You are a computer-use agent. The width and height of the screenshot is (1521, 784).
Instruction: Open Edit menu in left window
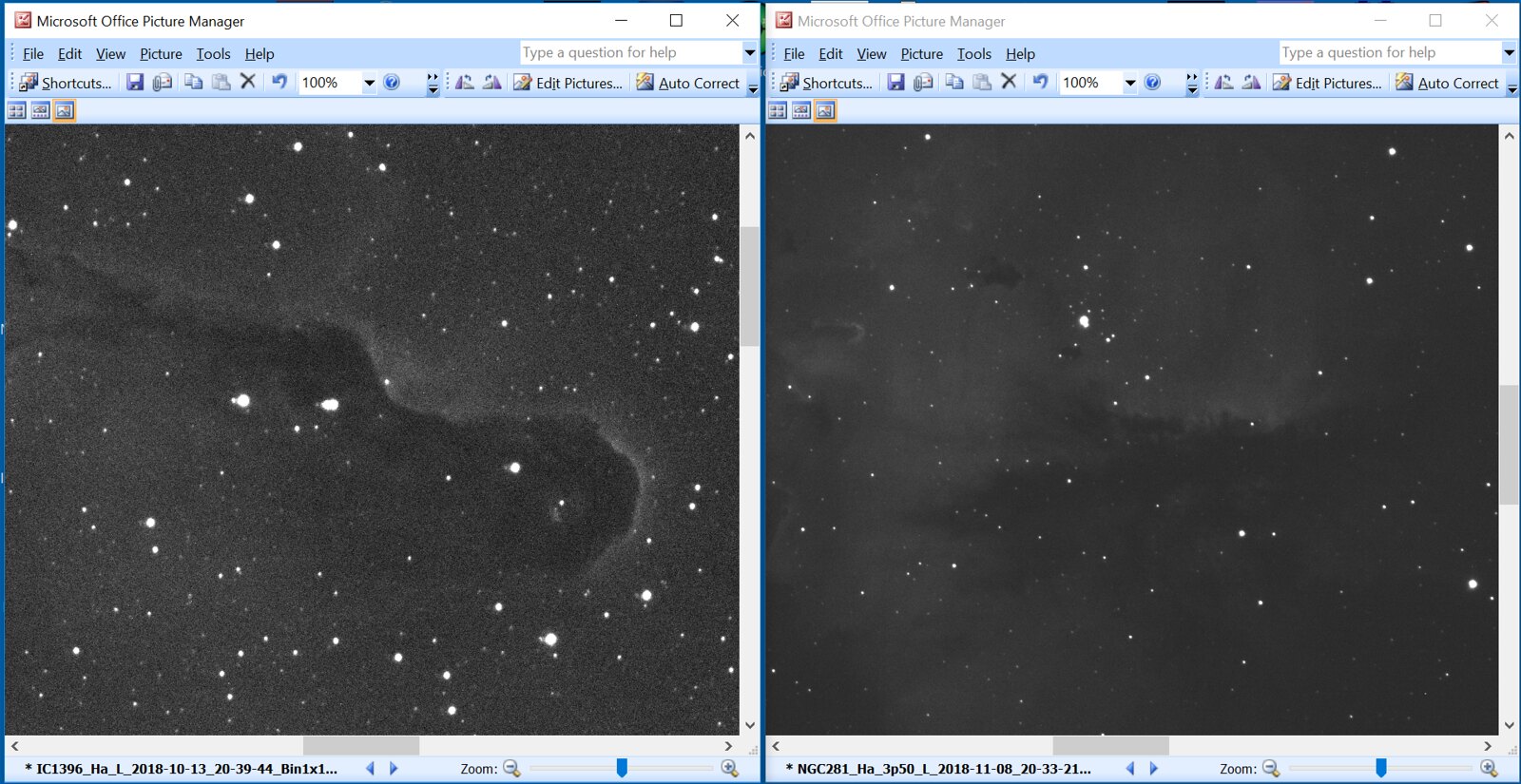pyautogui.click(x=69, y=54)
